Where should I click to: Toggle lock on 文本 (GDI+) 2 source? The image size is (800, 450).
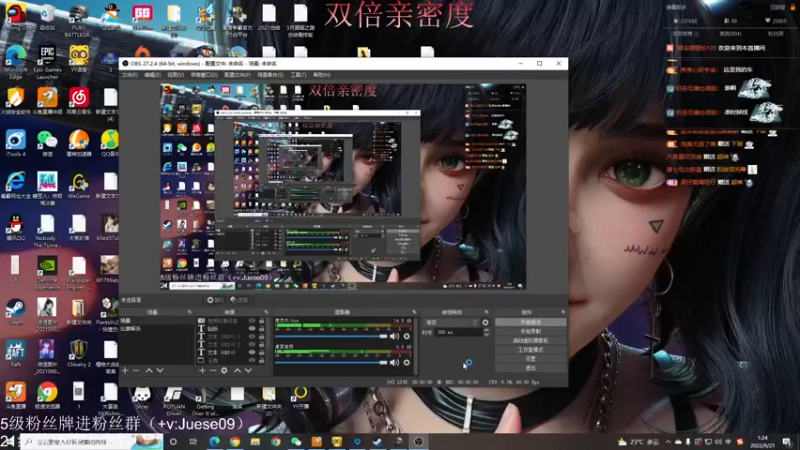(x=262, y=344)
